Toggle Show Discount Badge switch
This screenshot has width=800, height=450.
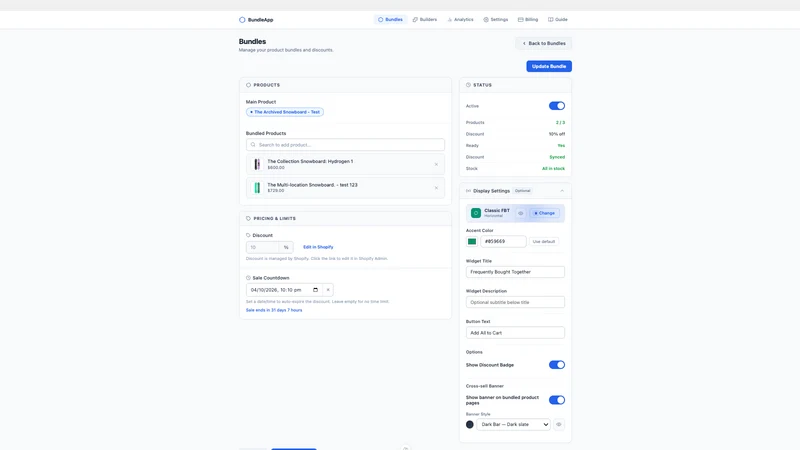[x=557, y=365]
